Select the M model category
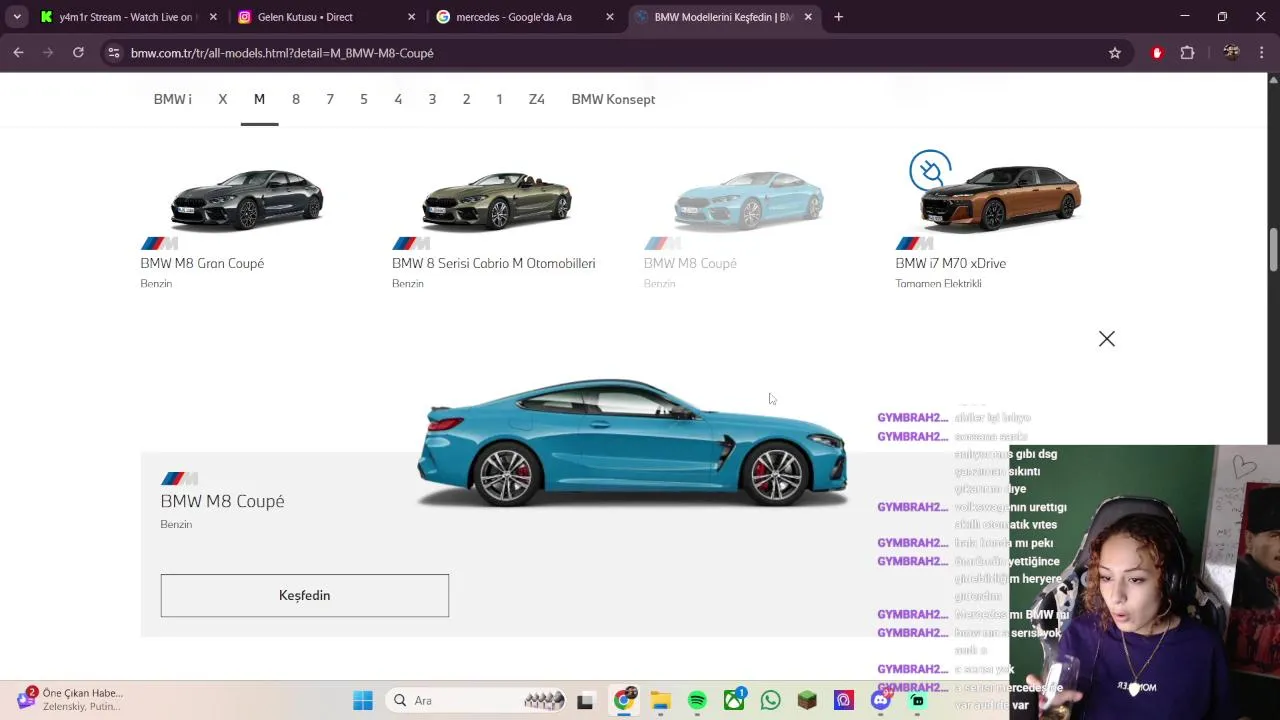The width and height of the screenshot is (1280, 720). coord(259,99)
